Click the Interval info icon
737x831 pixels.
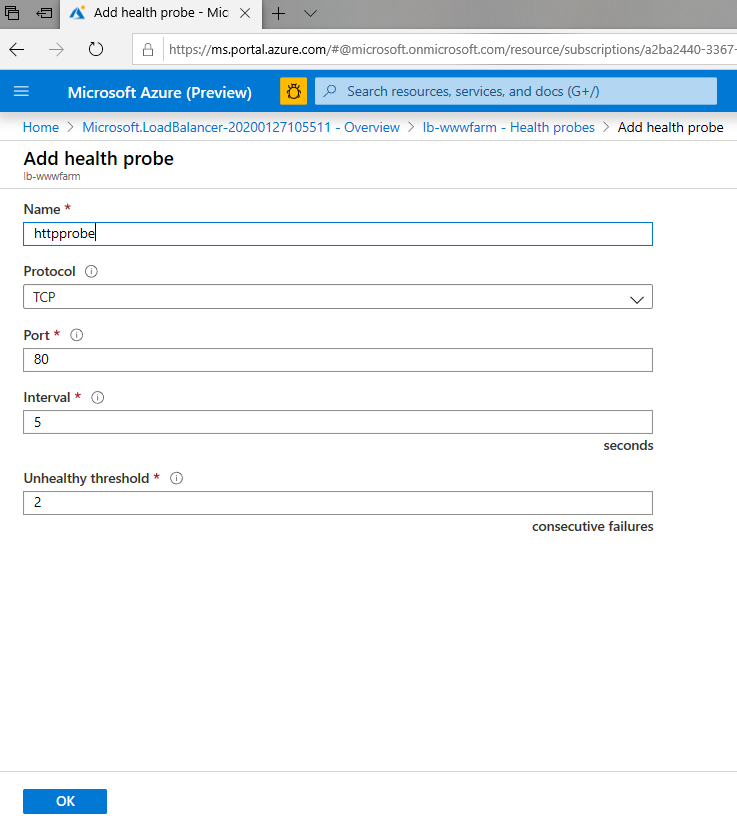(x=97, y=397)
